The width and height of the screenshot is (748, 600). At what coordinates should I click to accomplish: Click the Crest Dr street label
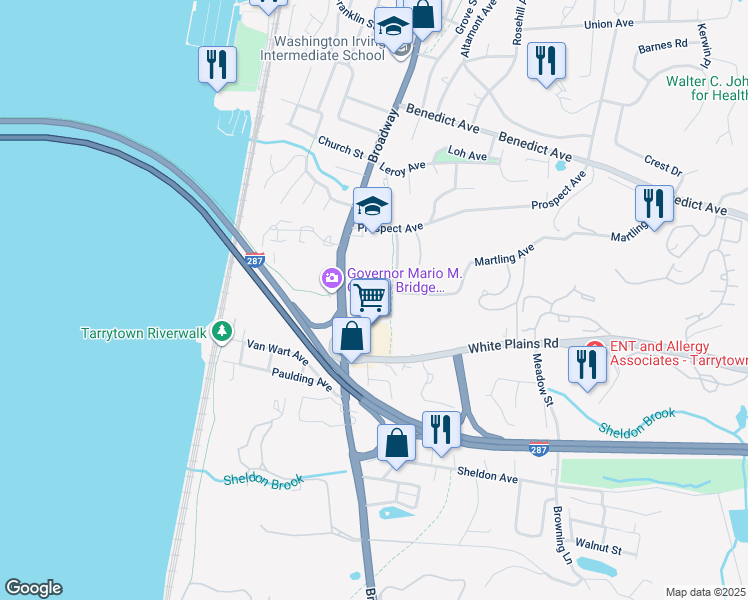pos(663,166)
